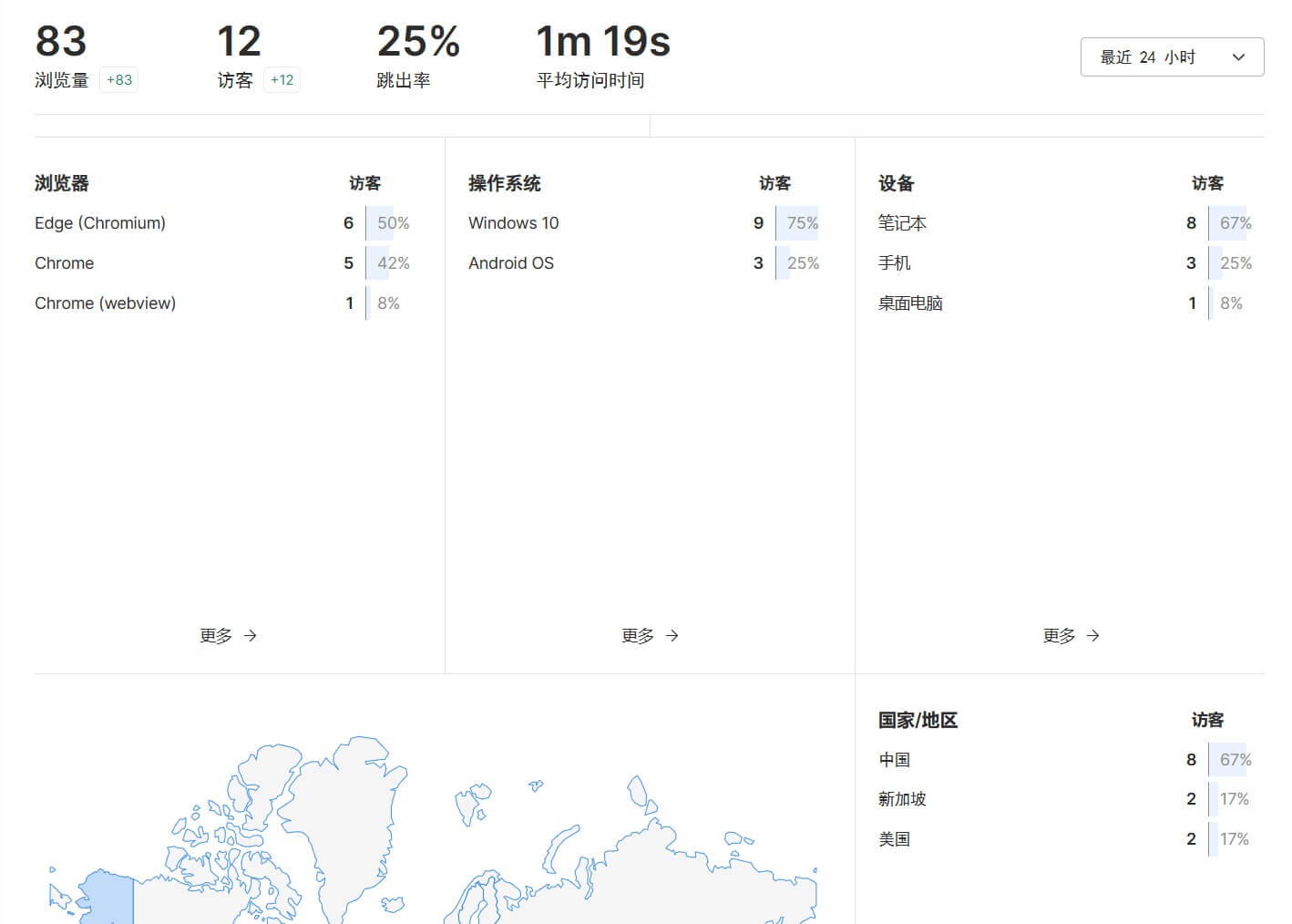Click the +12 badge under 访客
The width and height of the screenshot is (1292, 924).
pos(282,80)
